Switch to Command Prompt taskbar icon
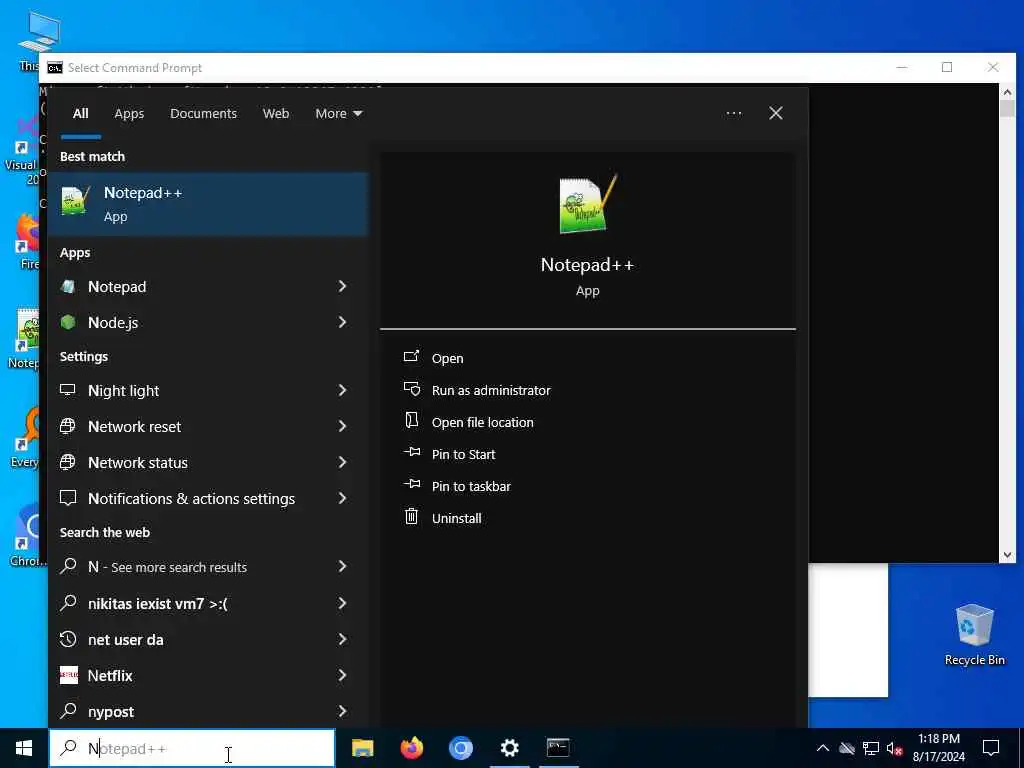This screenshot has height=768, width=1024. click(x=558, y=748)
